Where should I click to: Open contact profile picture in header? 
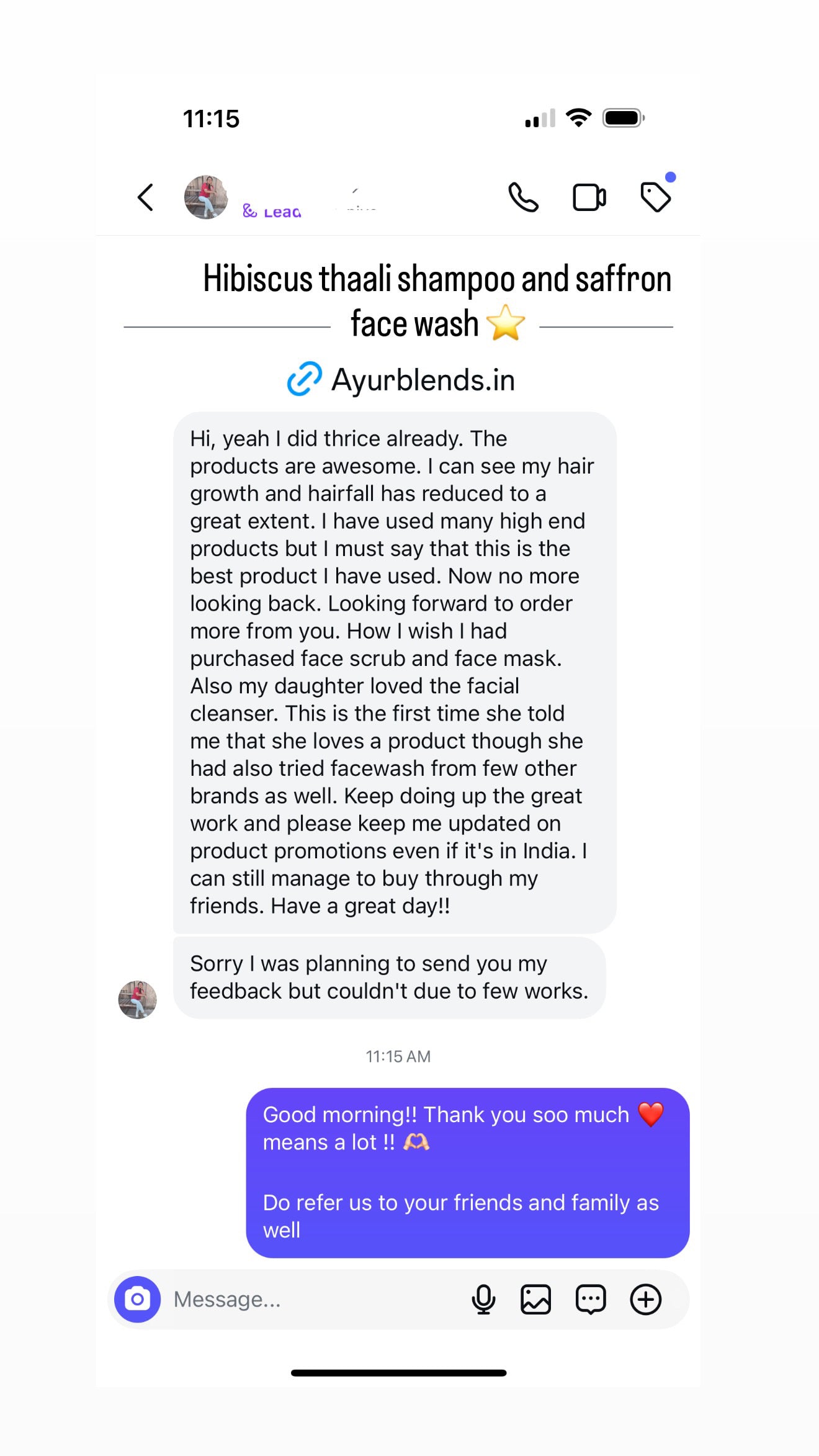(206, 197)
